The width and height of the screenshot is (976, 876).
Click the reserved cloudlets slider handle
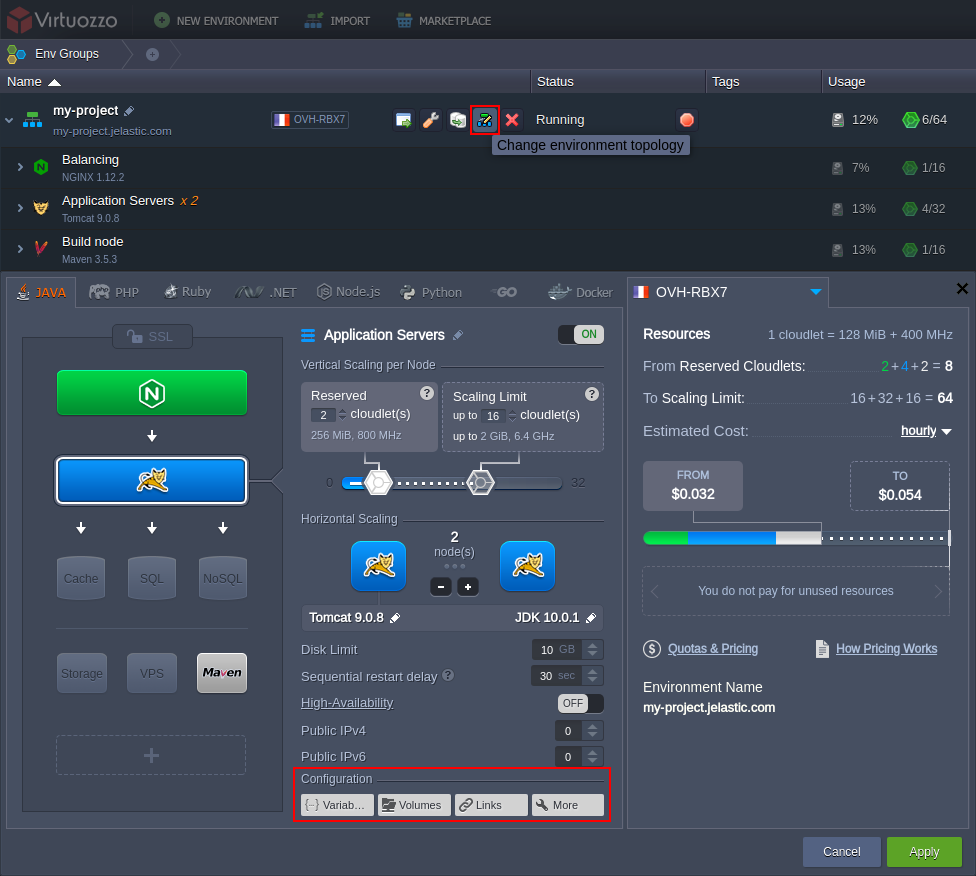click(378, 483)
